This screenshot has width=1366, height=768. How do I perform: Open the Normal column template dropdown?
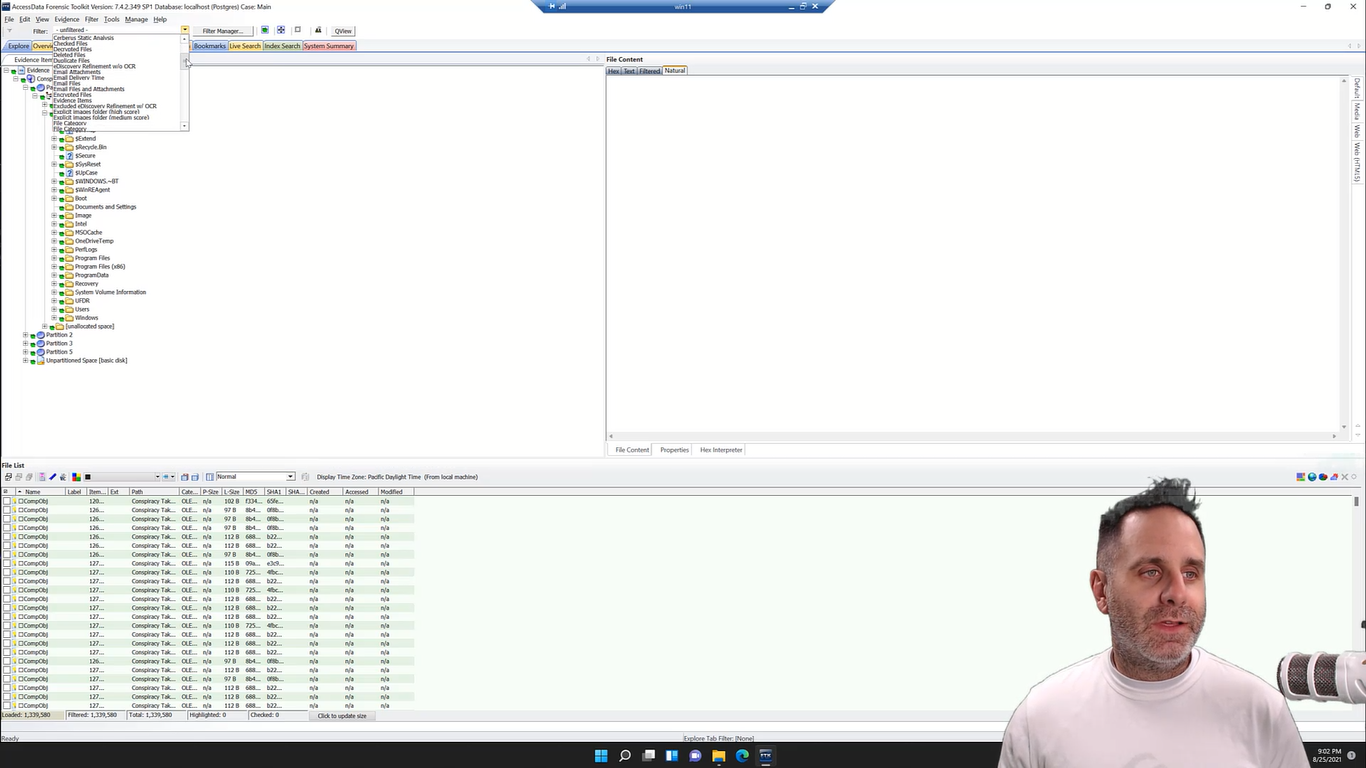pyautogui.click(x=290, y=477)
